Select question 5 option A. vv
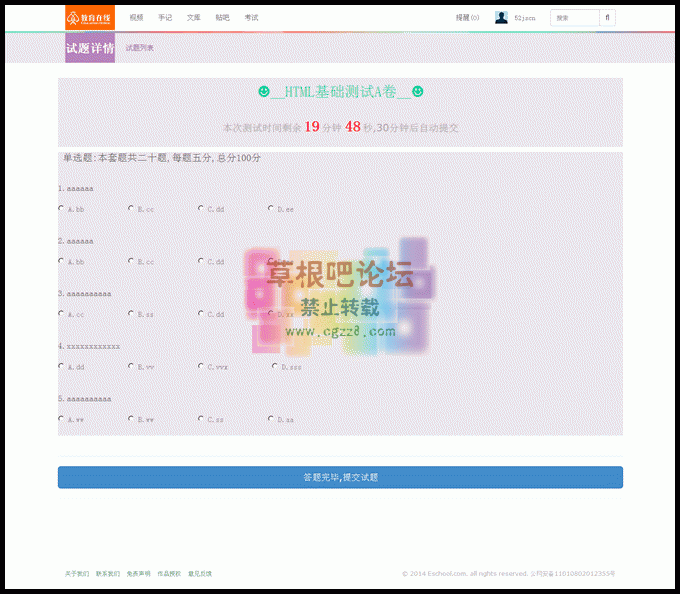Screen dimensions: 680x594 pos(61,418)
